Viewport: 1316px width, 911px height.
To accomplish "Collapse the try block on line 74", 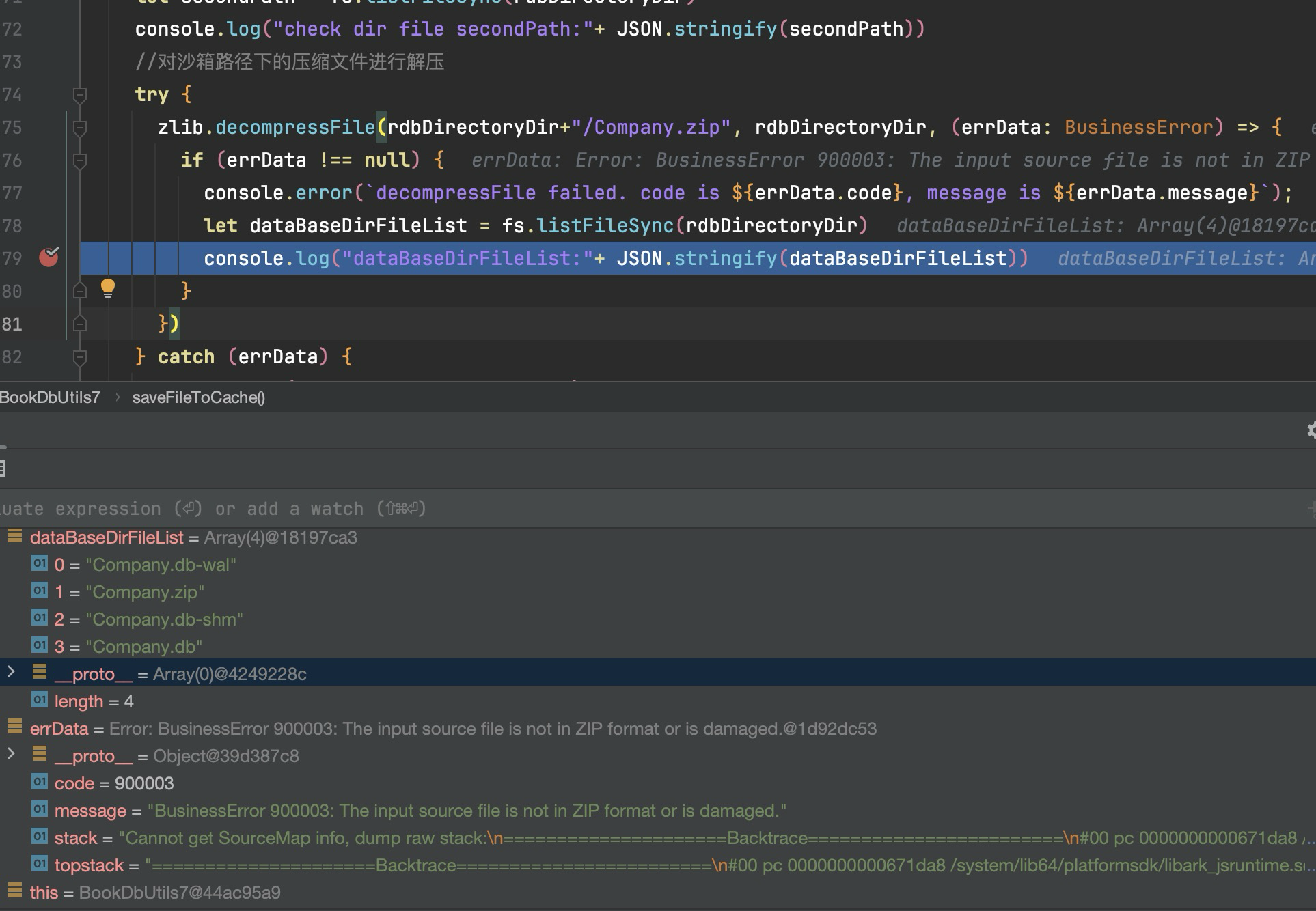I will 79,95.
